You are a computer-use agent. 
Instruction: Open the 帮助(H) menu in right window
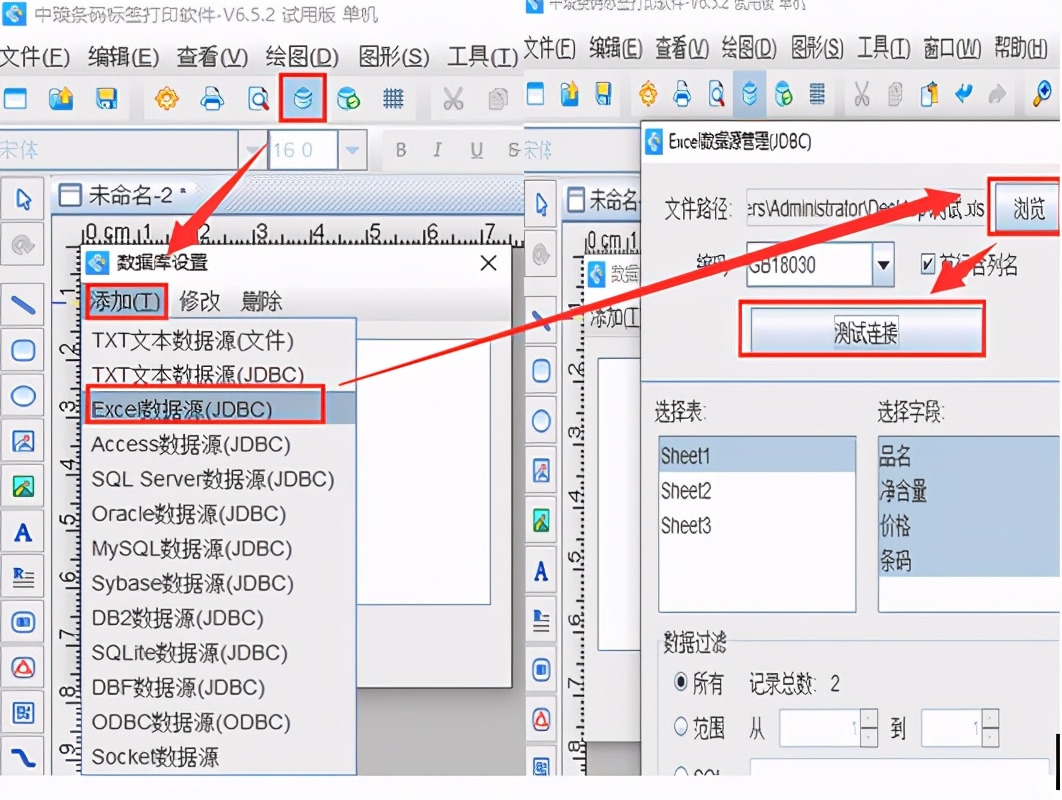pyautogui.click(x=1021, y=48)
